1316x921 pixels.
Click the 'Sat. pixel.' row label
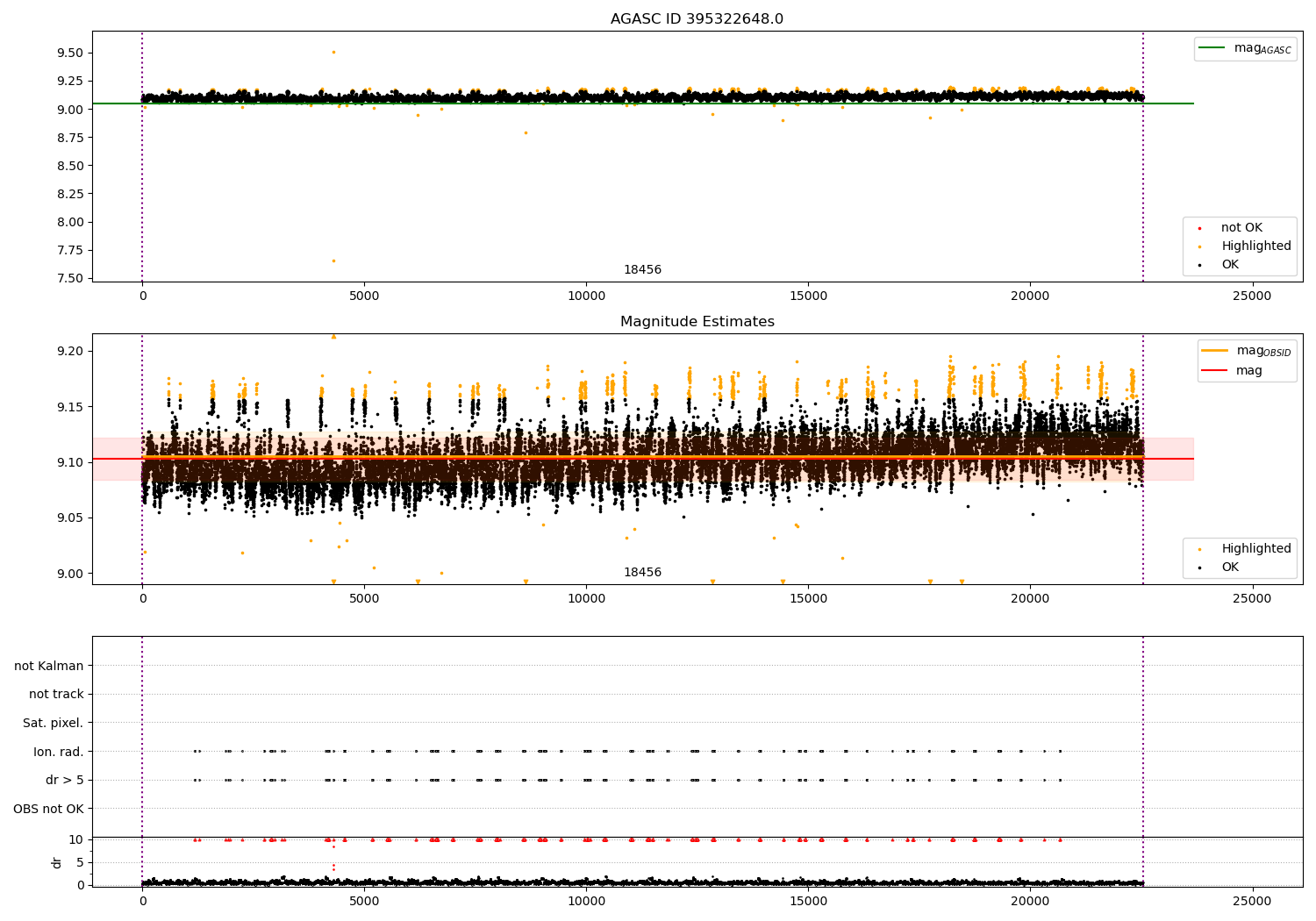pyautogui.click(x=53, y=723)
